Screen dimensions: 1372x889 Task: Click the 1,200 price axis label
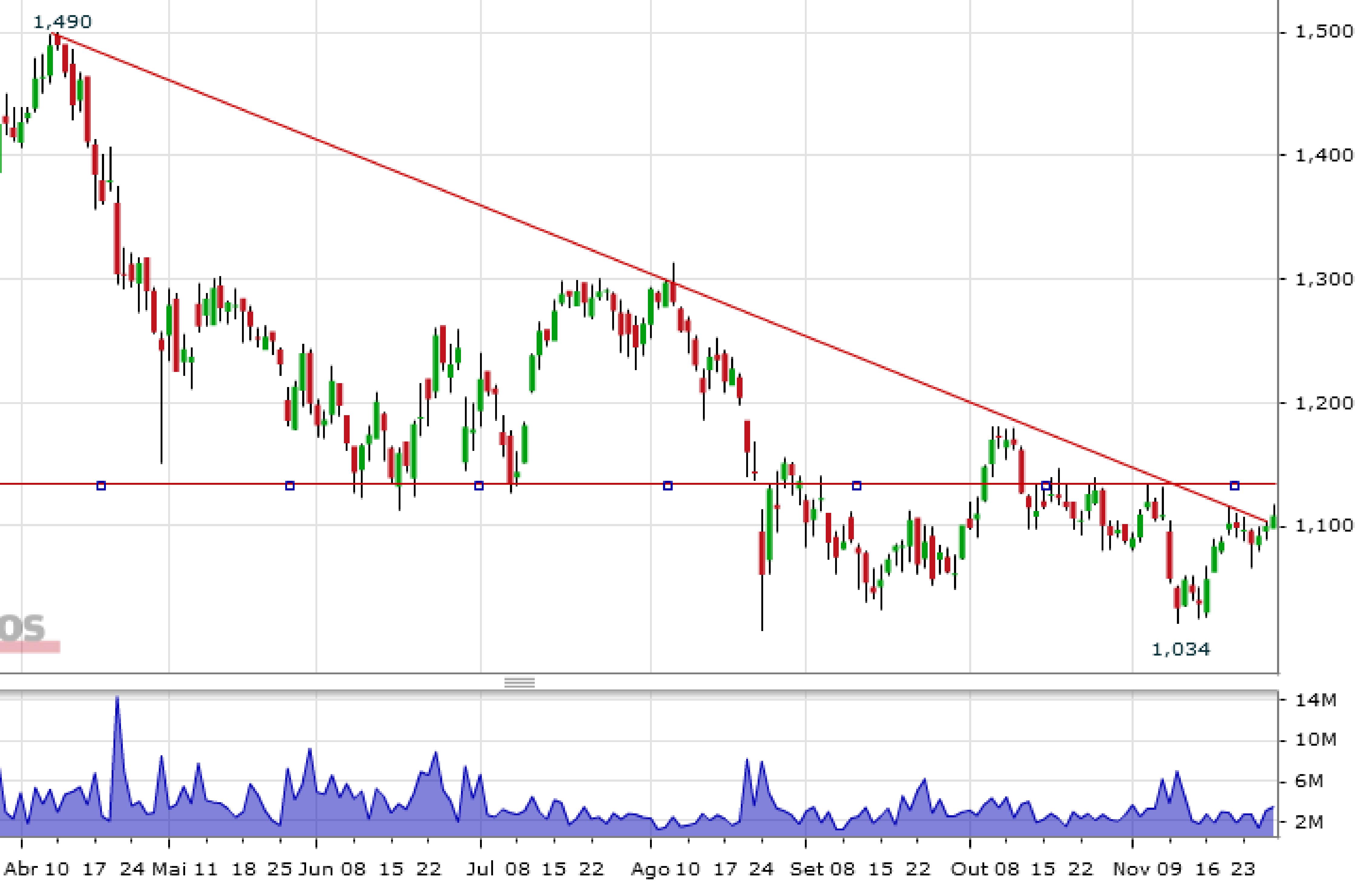tap(1324, 403)
